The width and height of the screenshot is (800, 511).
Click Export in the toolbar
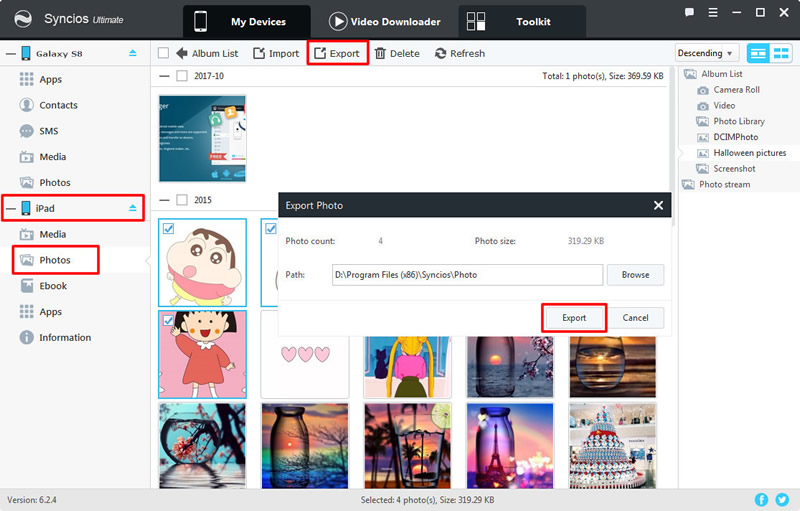click(337, 53)
